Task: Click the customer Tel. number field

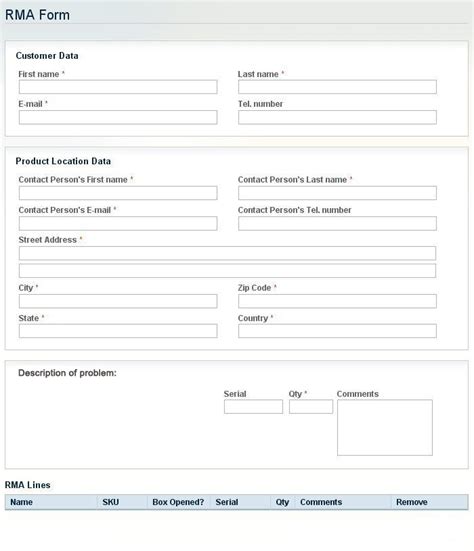Action: coord(337,117)
